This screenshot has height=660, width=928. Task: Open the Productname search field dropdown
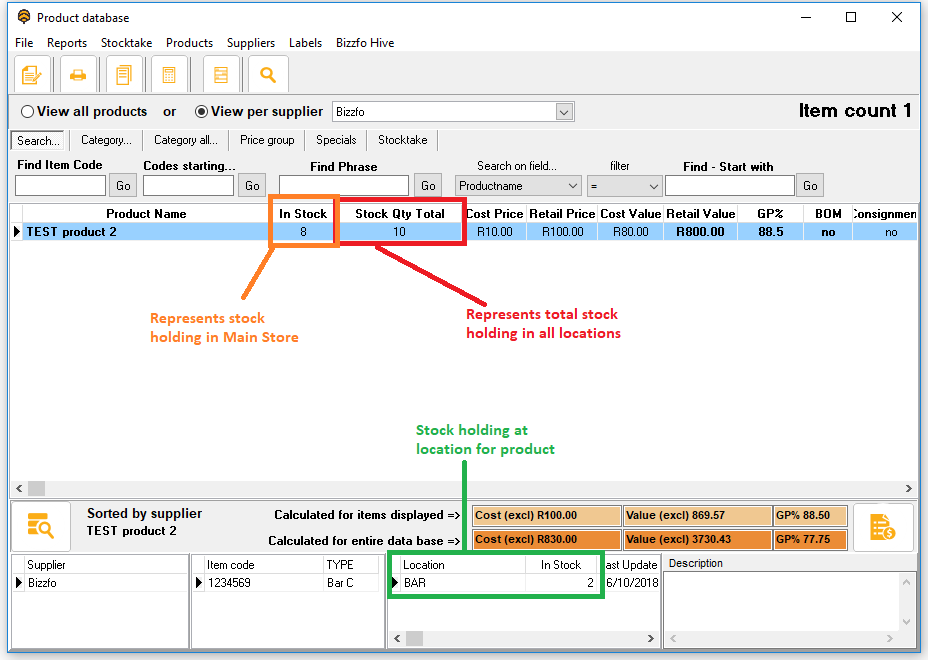tap(573, 186)
